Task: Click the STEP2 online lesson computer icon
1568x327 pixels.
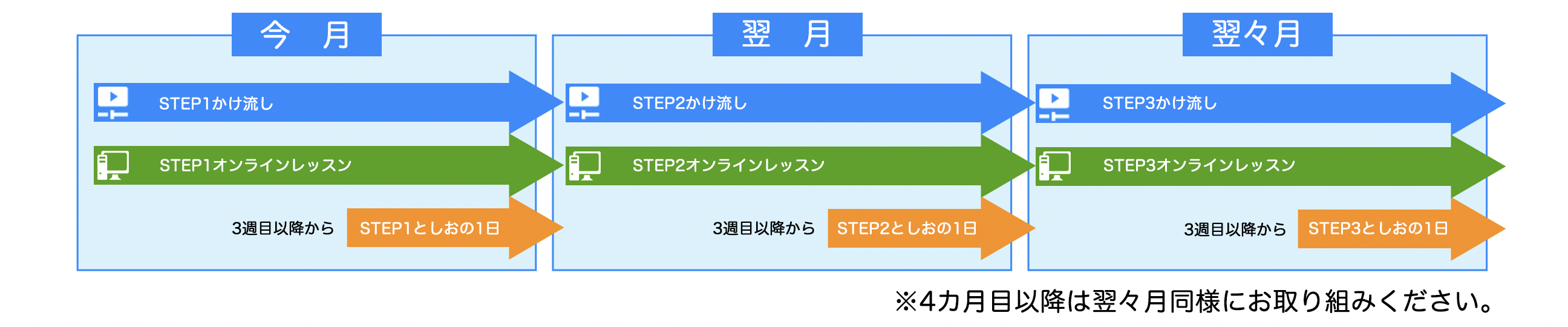Action: click(584, 166)
